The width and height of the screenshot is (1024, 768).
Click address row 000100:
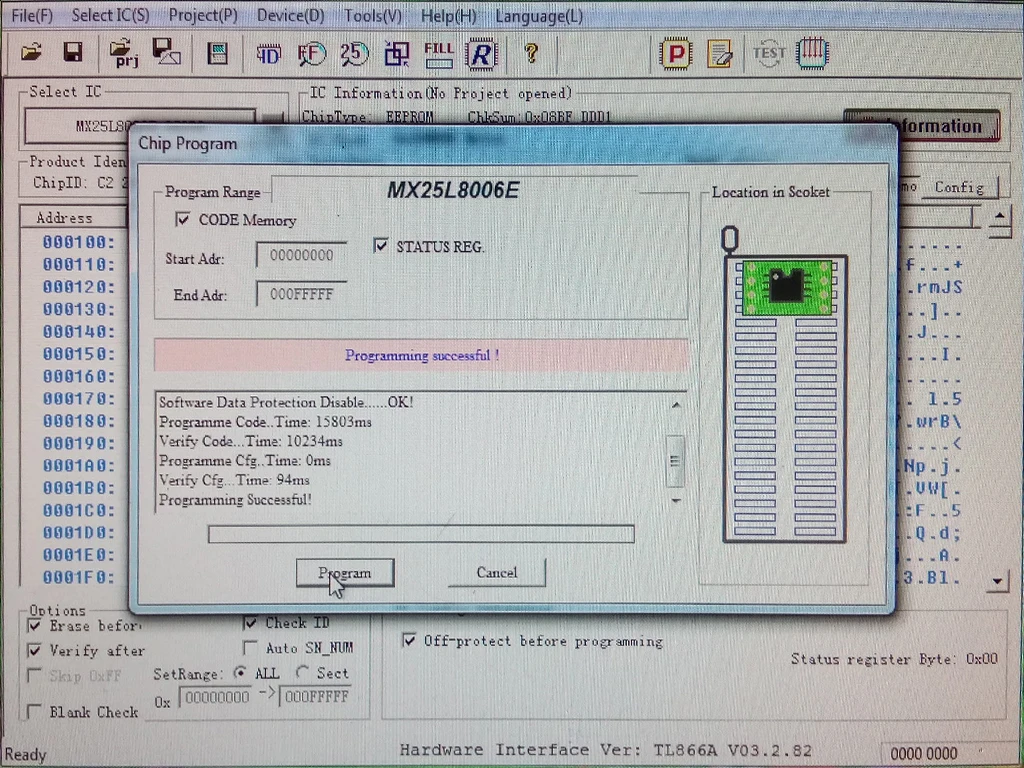click(78, 242)
